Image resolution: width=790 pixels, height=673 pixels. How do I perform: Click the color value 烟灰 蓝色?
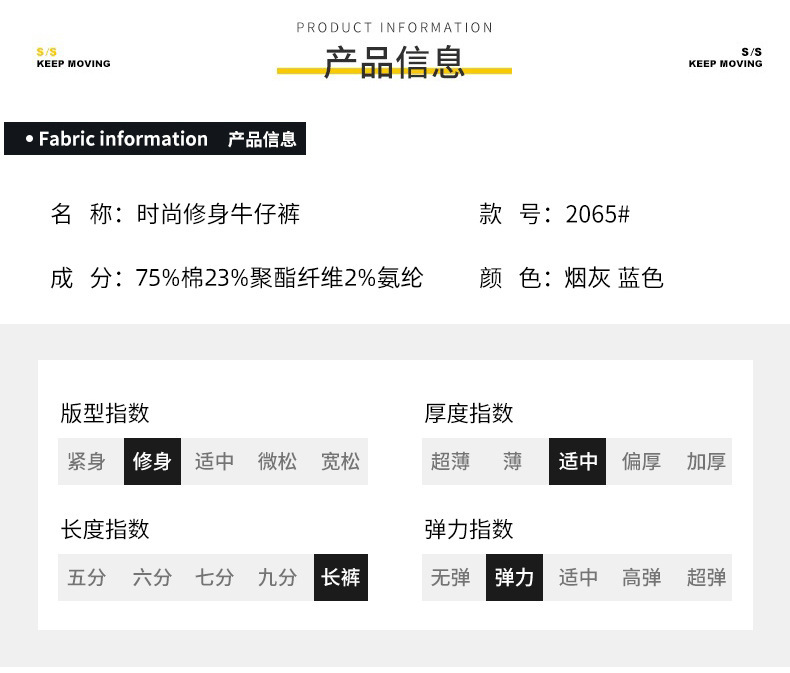pos(614,278)
